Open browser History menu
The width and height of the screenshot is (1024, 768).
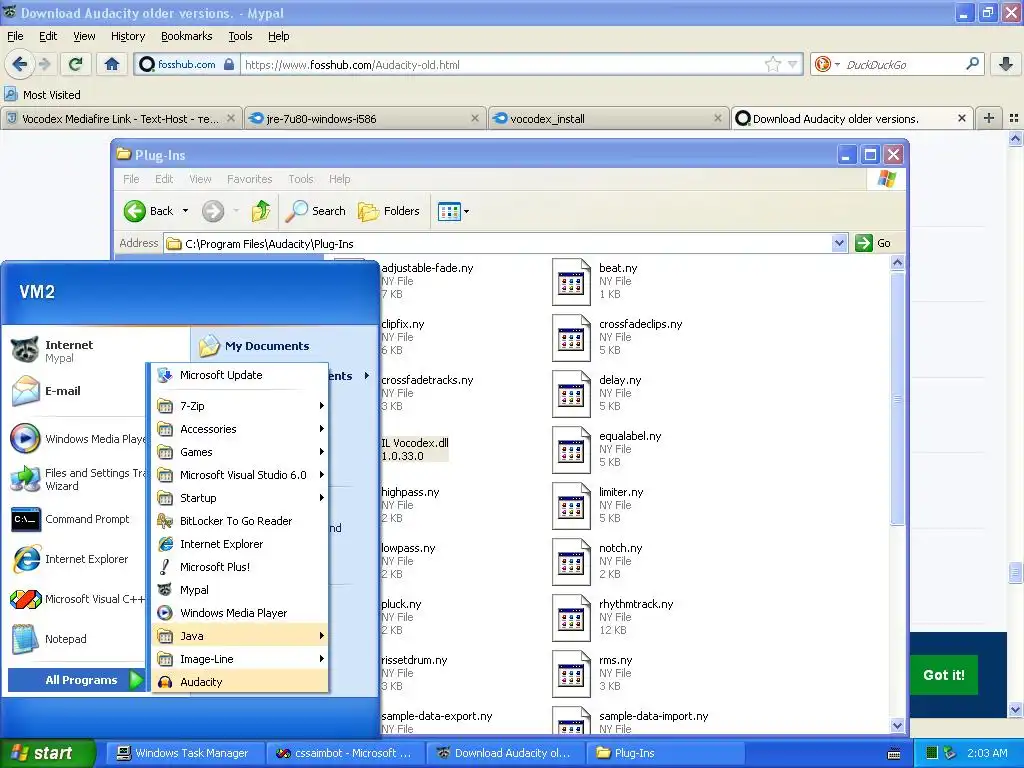point(128,36)
